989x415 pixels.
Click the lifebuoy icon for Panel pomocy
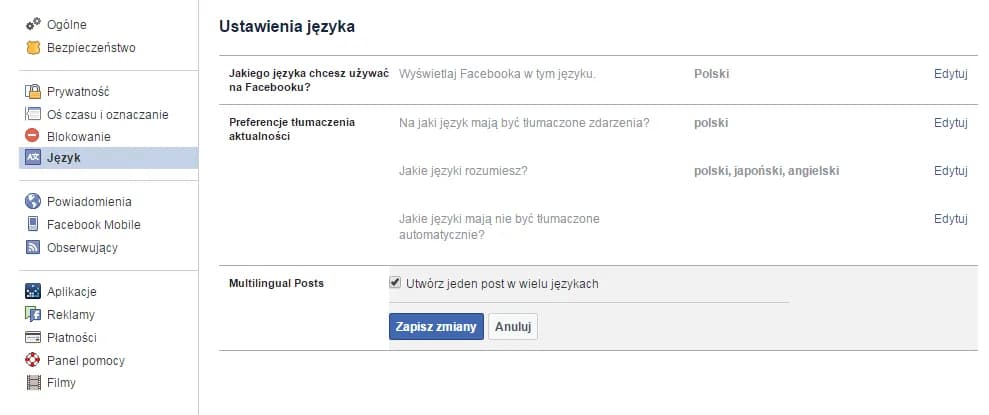click(x=32, y=360)
